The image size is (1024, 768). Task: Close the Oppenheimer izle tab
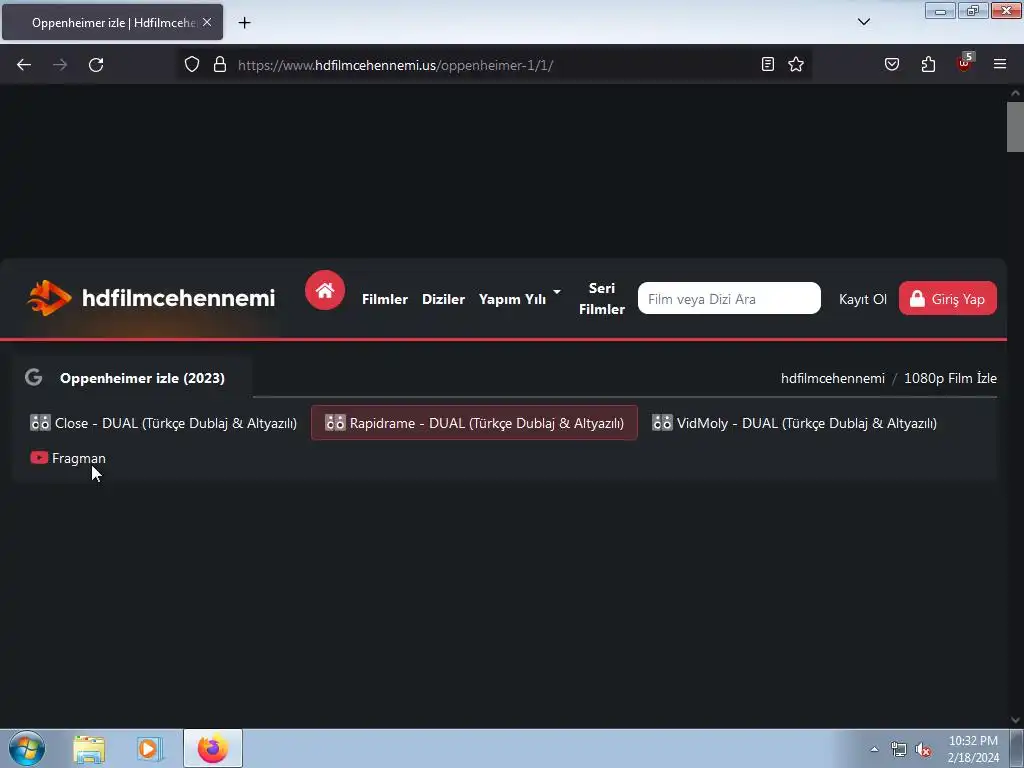[207, 22]
